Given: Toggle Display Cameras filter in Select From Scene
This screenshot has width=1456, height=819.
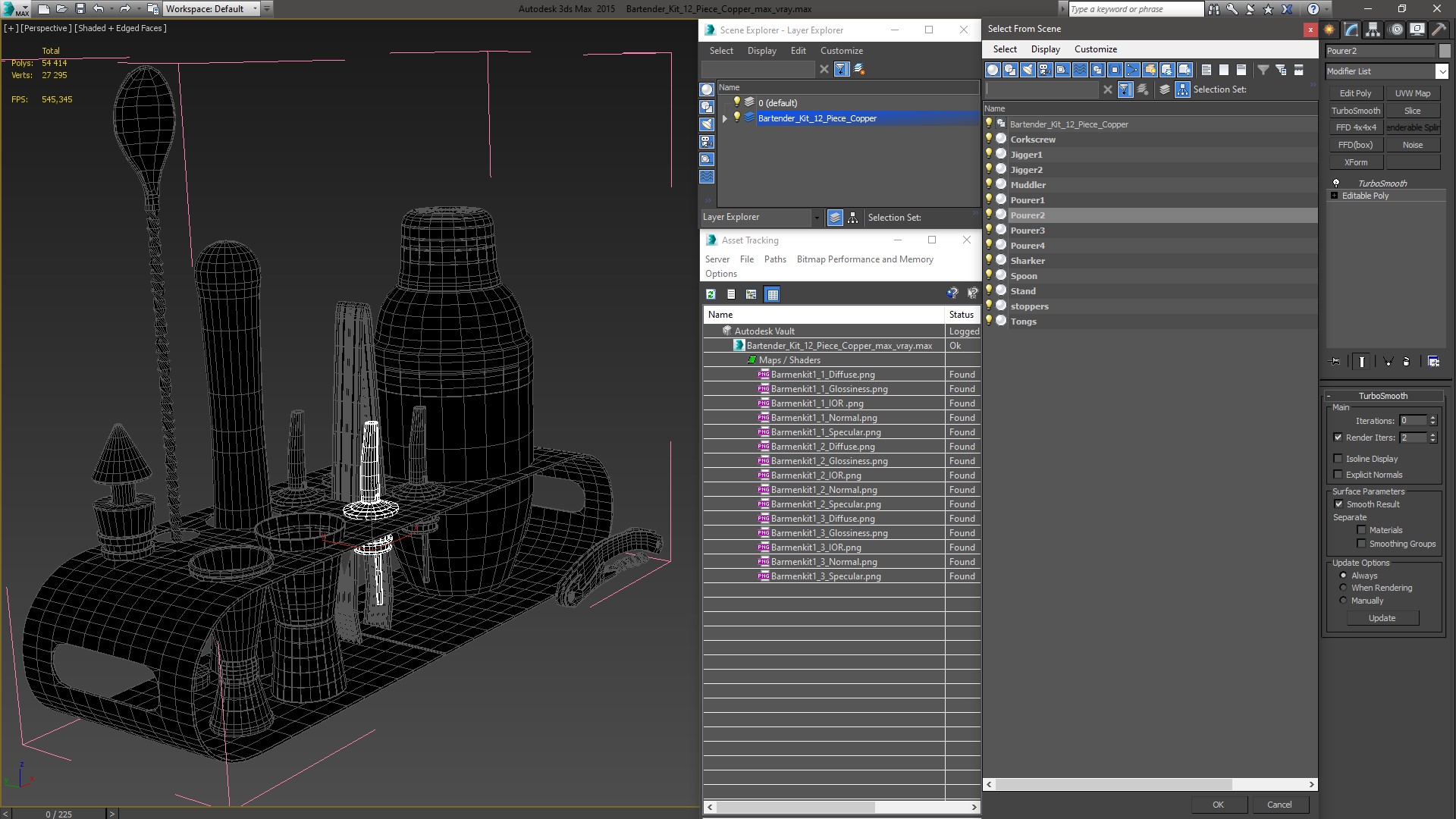Looking at the screenshot, I should 1045,70.
